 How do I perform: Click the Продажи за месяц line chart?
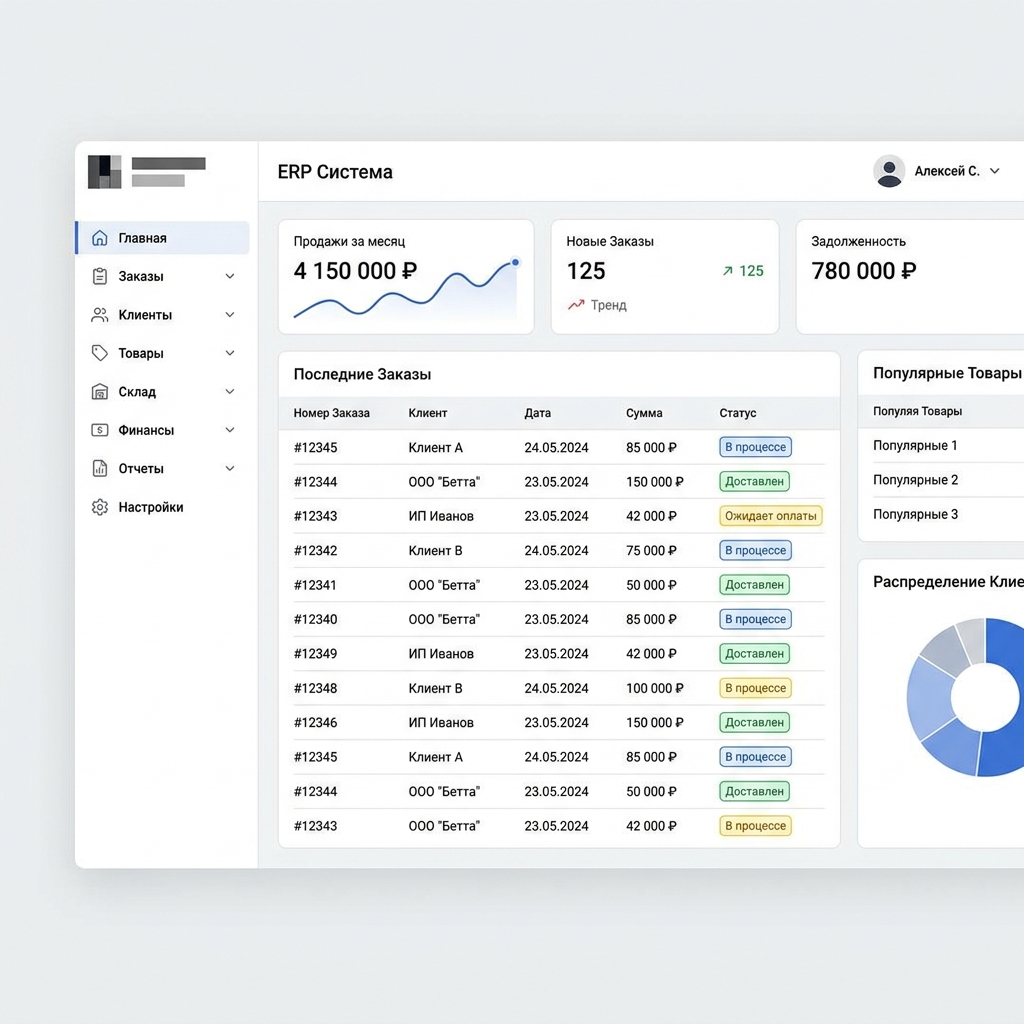pos(406,290)
